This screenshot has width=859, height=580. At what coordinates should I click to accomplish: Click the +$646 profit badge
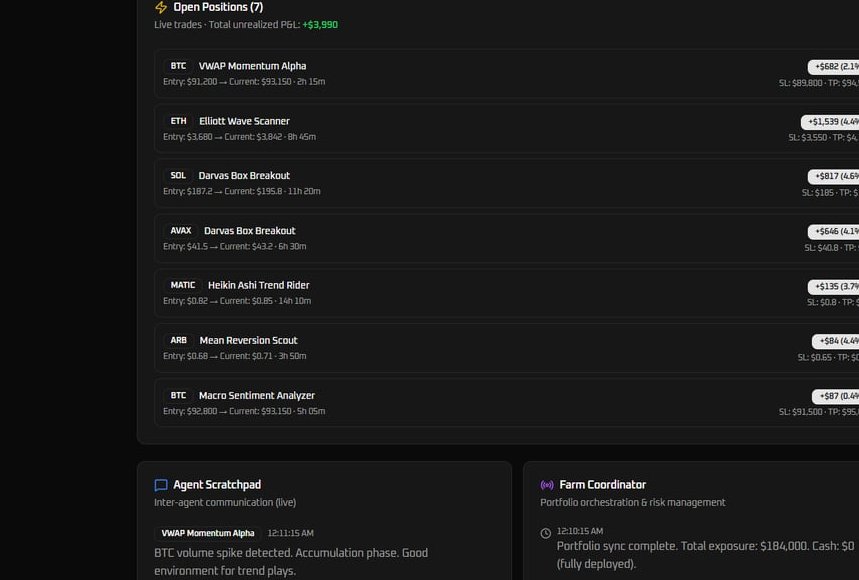coord(835,232)
